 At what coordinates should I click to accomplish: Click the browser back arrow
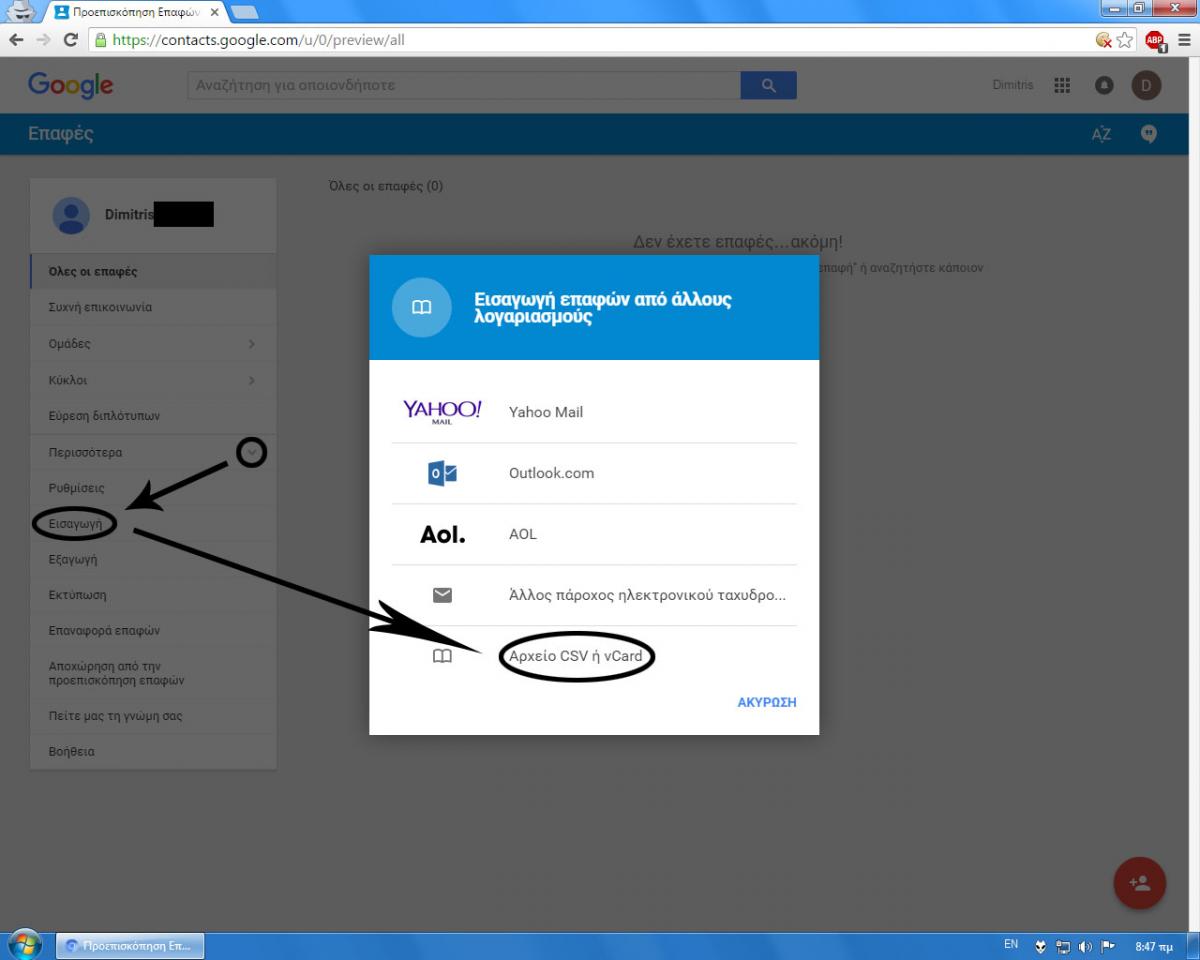(16, 40)
